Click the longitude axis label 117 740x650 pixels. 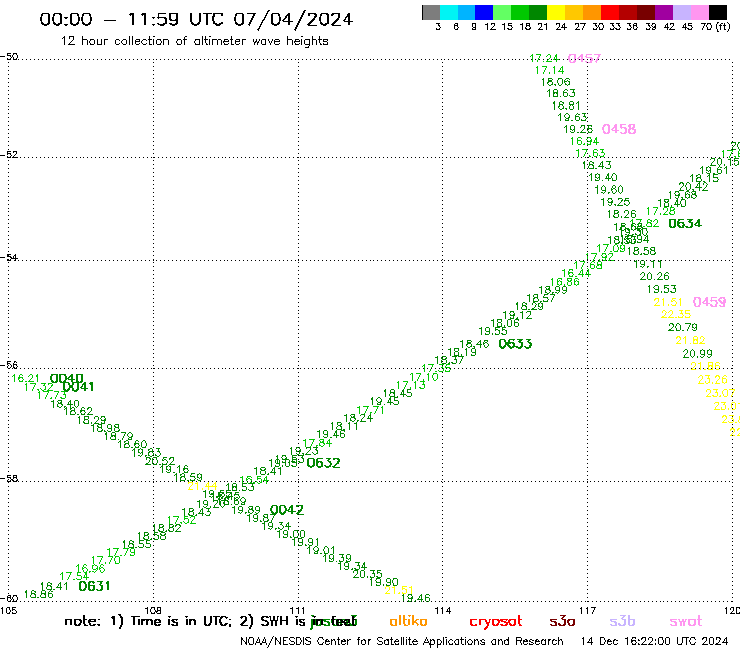588,611
